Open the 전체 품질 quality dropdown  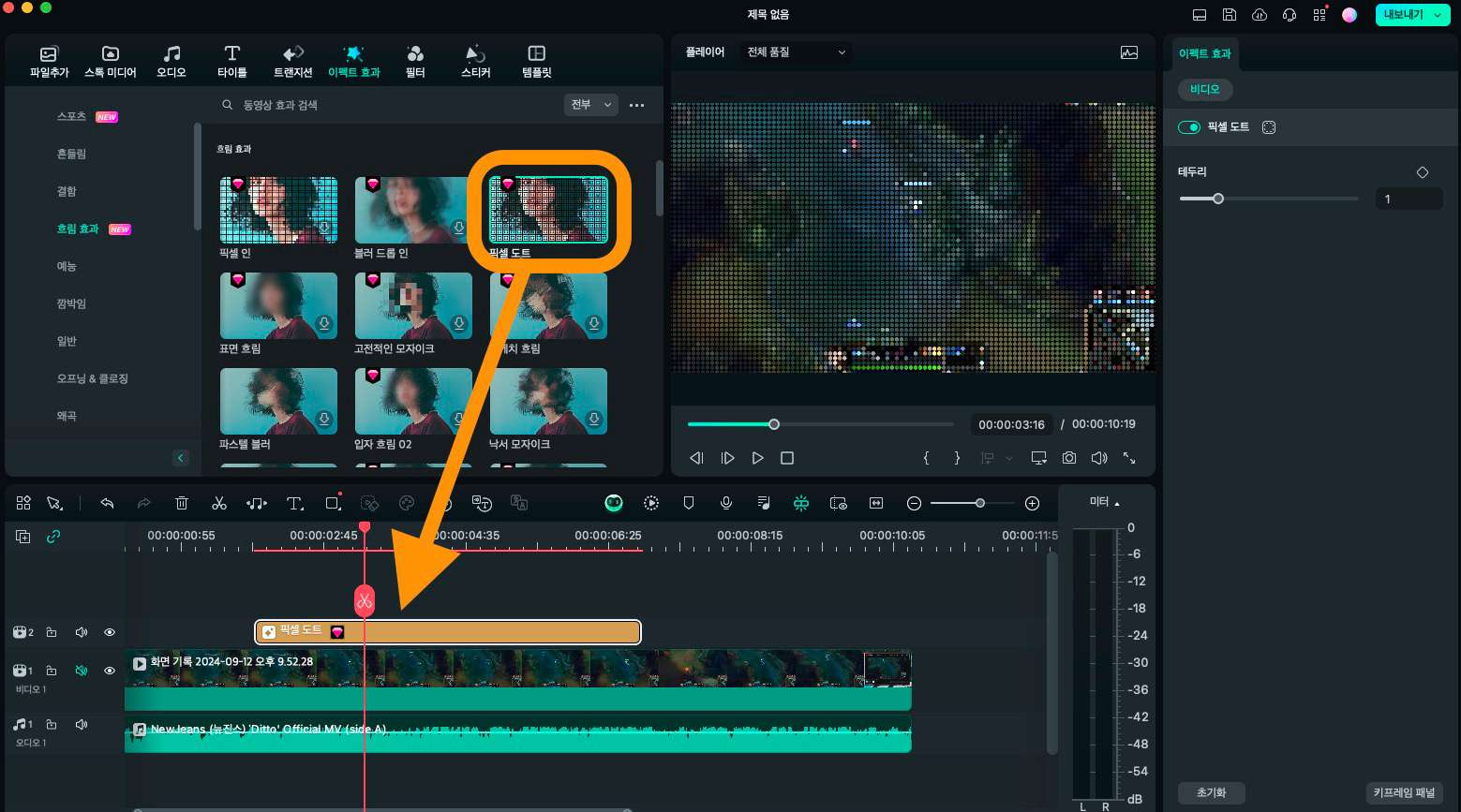(x=796, y=52)
